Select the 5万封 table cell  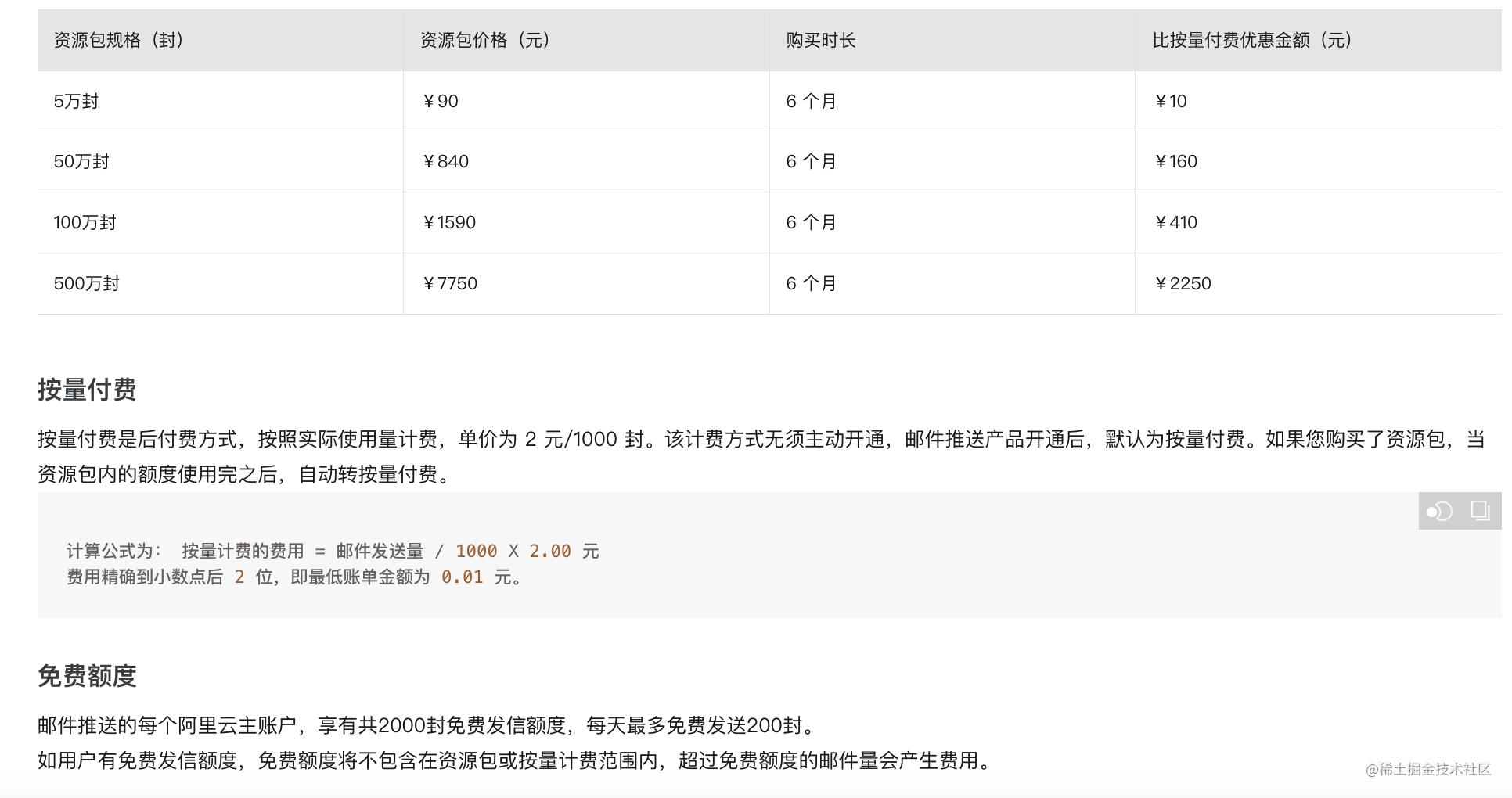pos(76,101)
